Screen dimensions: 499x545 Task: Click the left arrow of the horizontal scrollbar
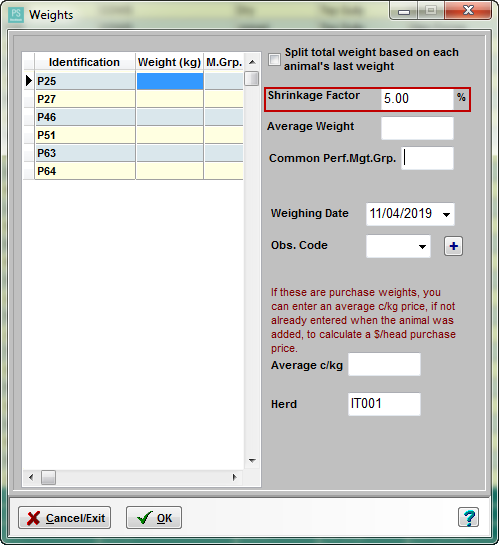point(31,477)
